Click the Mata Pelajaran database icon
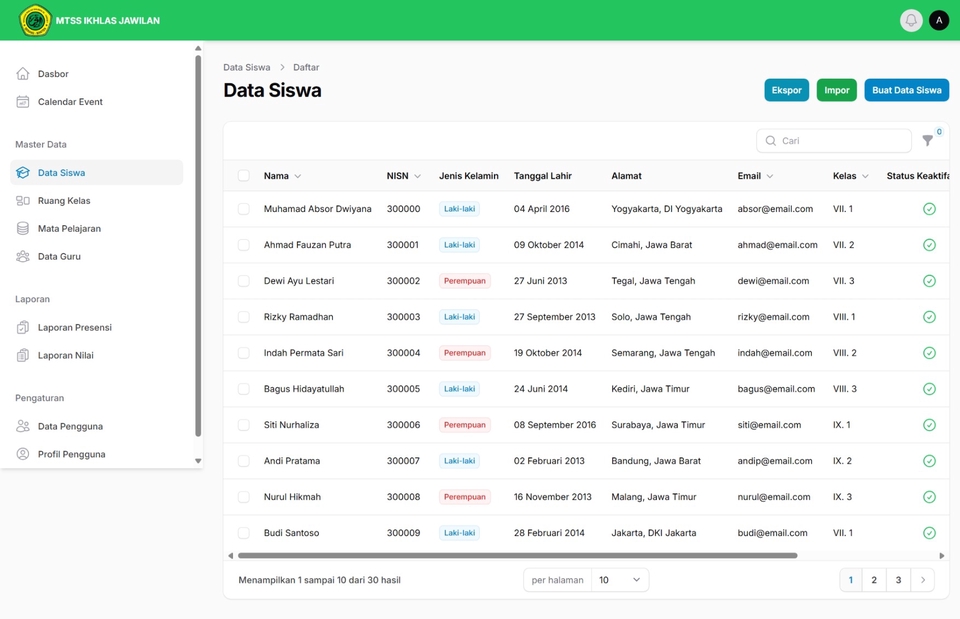The height and width of the screenshot is (619, 960). pyautogui.click(x=23, y=228)
